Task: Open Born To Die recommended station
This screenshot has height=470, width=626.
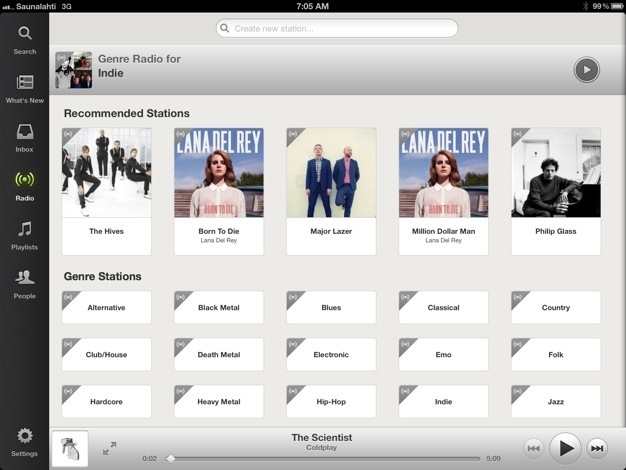Action: pos(219,191)
